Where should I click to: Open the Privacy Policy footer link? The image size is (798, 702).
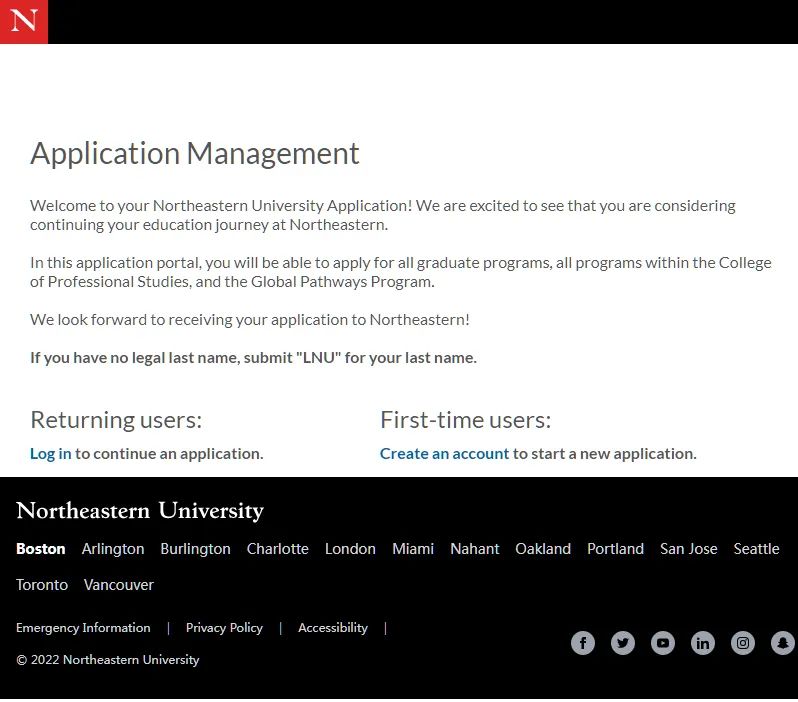pyautogui.click(x=224, y=628)
